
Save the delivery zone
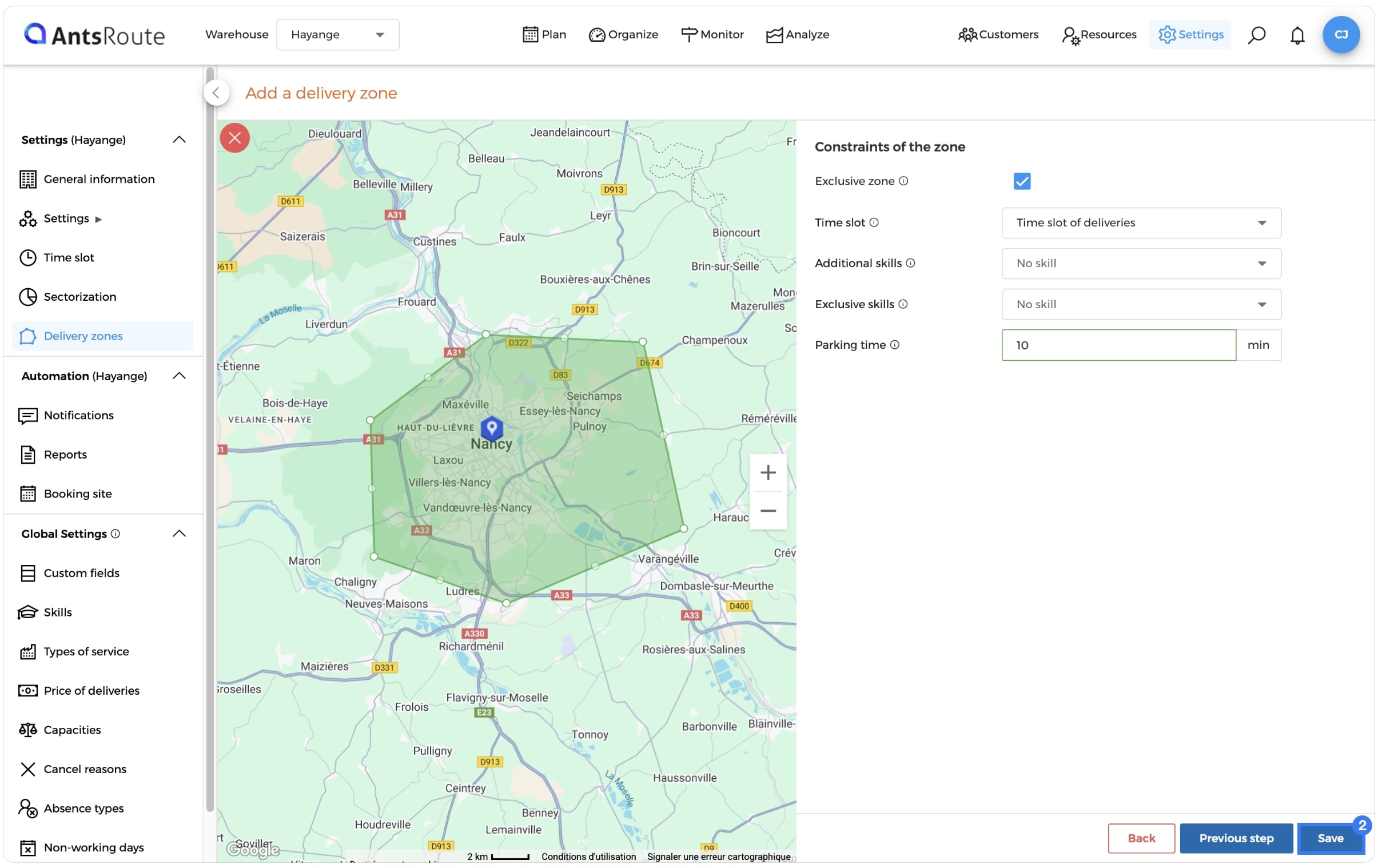(x=1331, y=839)
